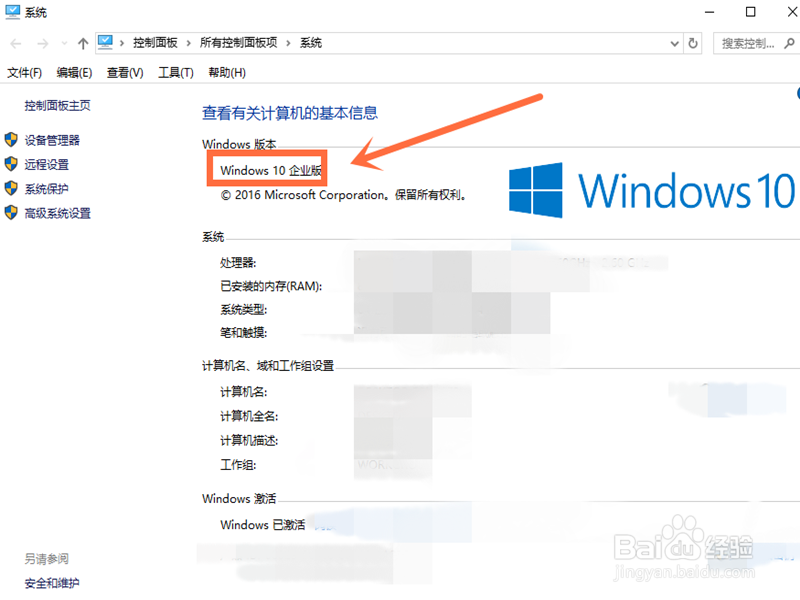Open the address bar dropdown arrow
This screenshot has width=800, height=600.
tap(676, 43)
